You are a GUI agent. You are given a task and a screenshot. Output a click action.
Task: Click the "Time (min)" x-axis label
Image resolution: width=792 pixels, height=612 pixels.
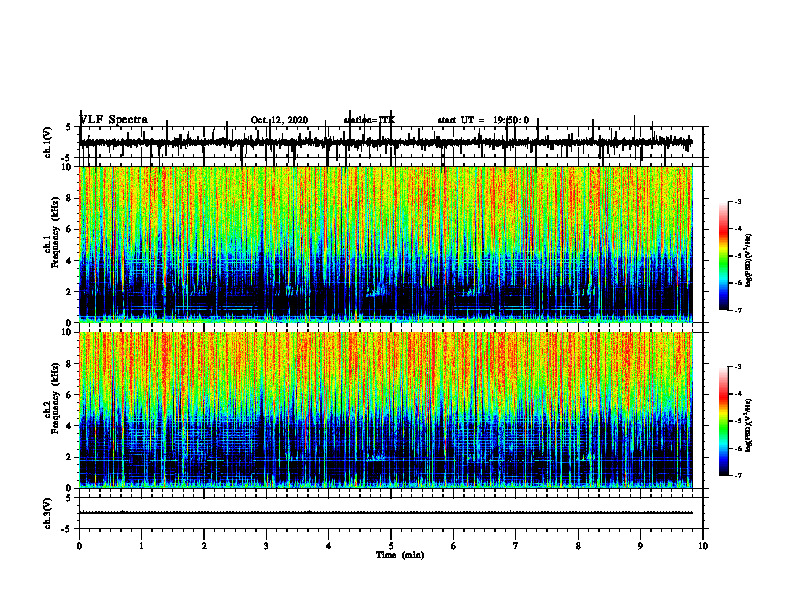(400, 555)
